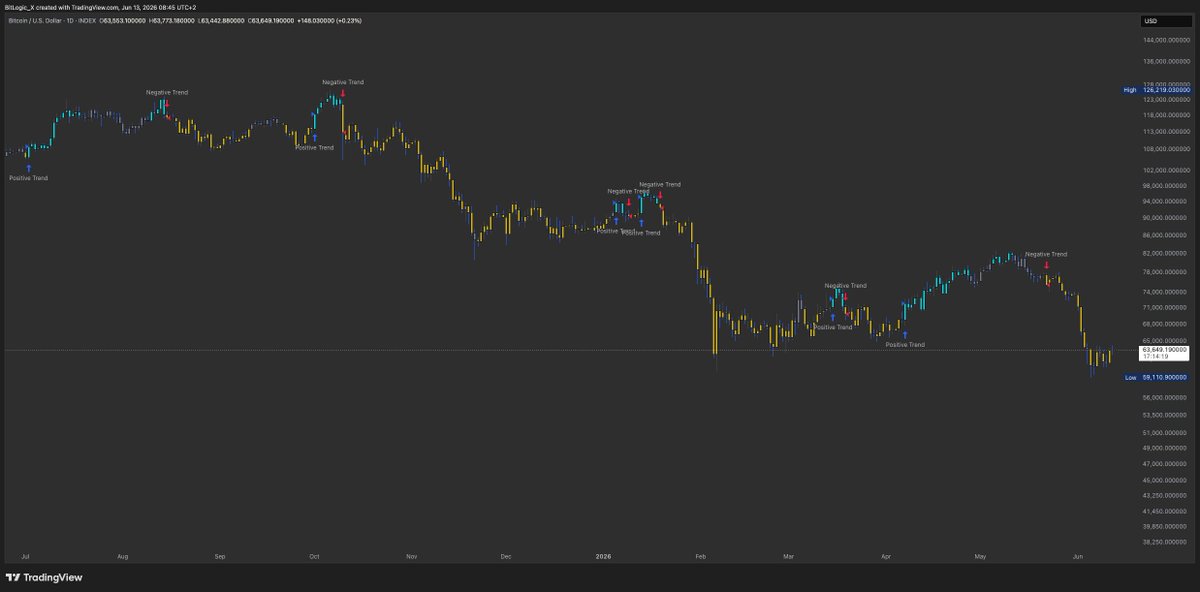Click the 43,250 price axis label
Viewport: 1200px width, 592px height.
(x=1165, y=495)
